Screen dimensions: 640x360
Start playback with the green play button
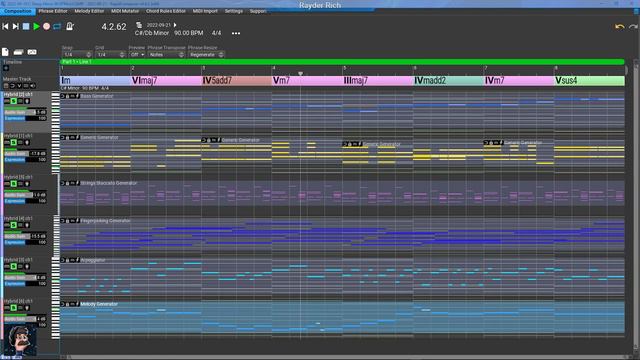pyautogui.click(x=36, y=27)
